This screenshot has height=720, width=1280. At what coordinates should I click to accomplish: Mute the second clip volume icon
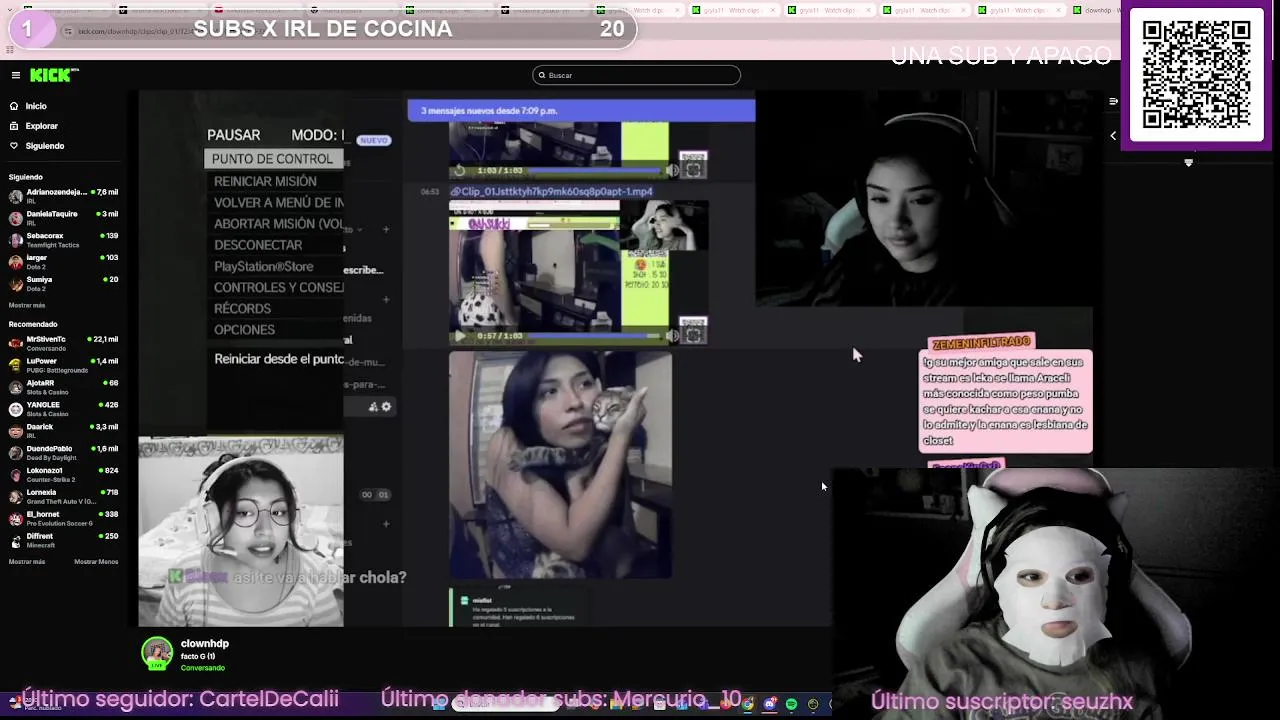pos(672,336)
